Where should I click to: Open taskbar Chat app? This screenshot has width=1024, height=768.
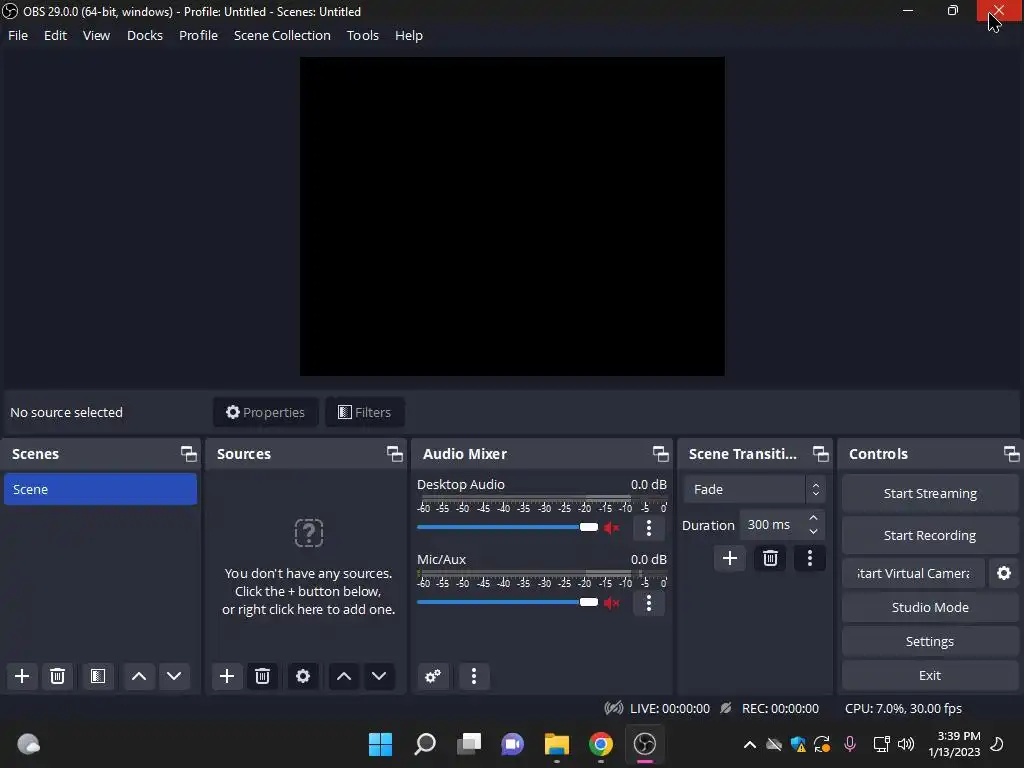click(513, 744)
